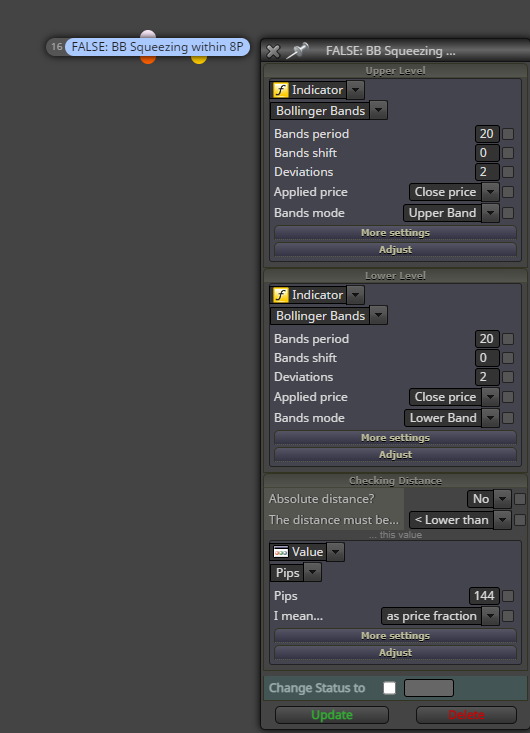Click Adjust under Pips value

coord(395,653)
